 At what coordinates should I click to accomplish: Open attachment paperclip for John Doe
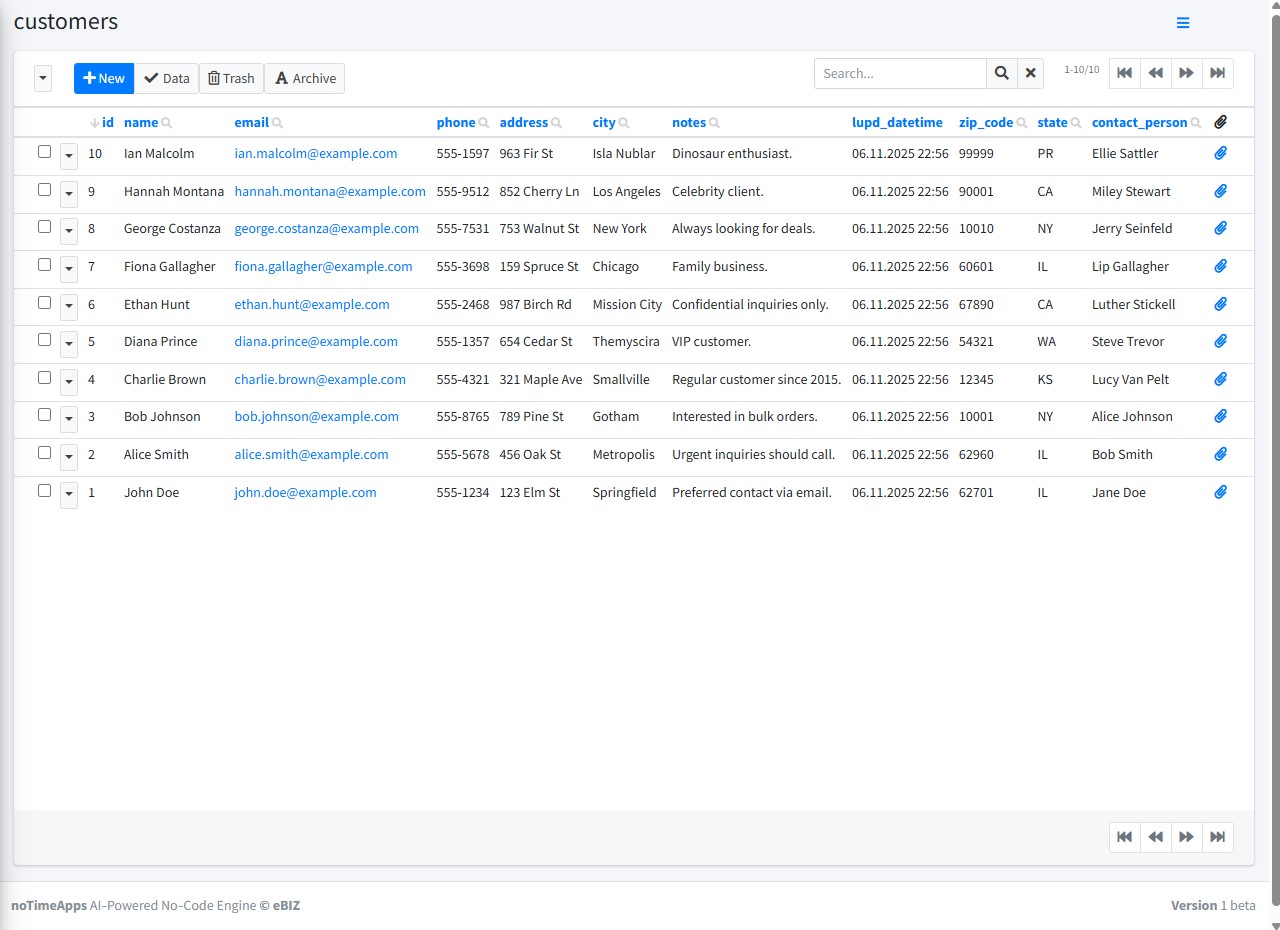(1220, 492)
